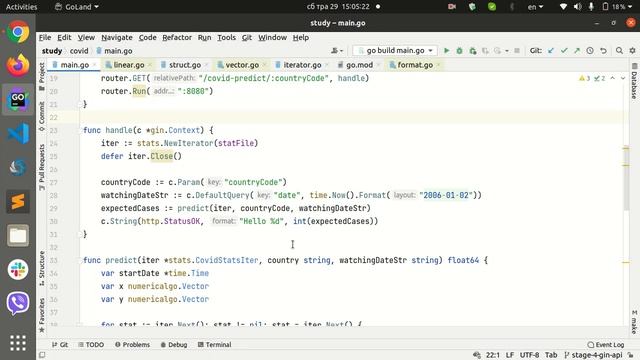
Task: Launch Firefox from the dock
Action: point(18,65)
